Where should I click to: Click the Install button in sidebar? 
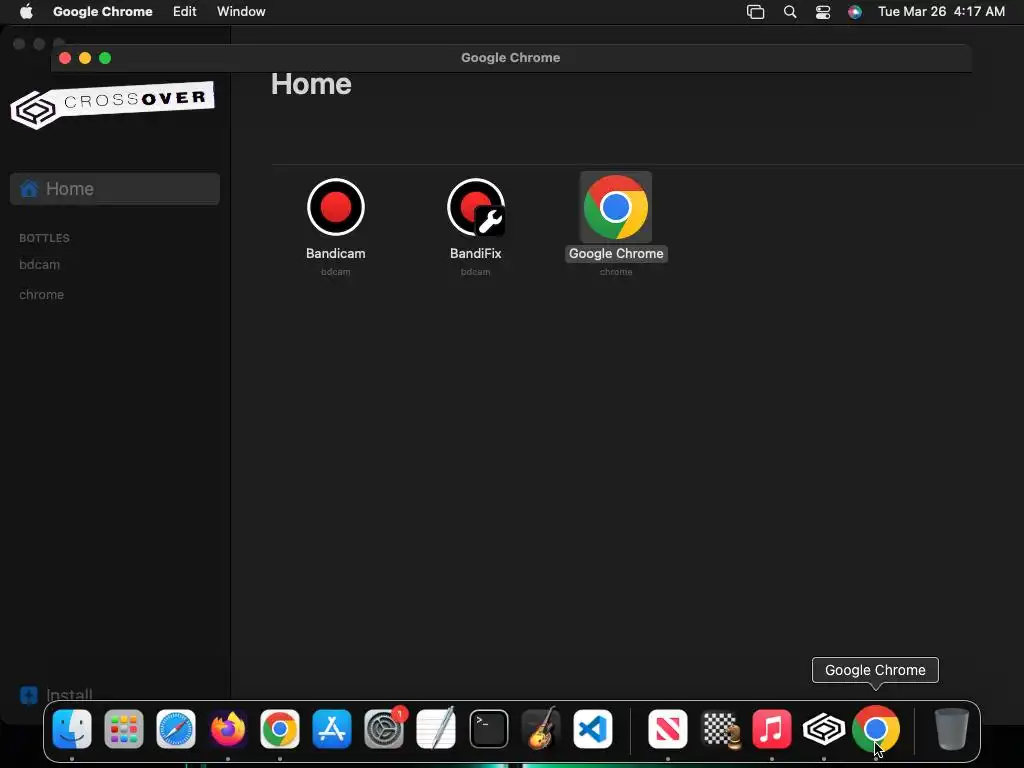point(56,695)
